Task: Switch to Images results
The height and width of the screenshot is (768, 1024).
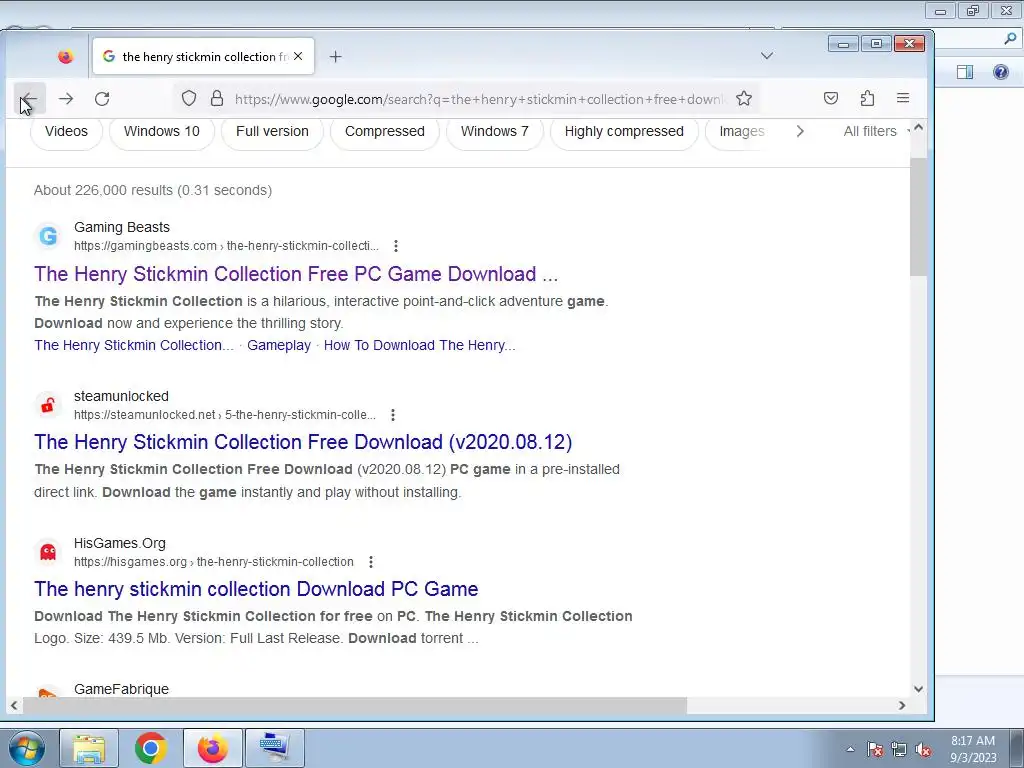Action: click(742, 131)
